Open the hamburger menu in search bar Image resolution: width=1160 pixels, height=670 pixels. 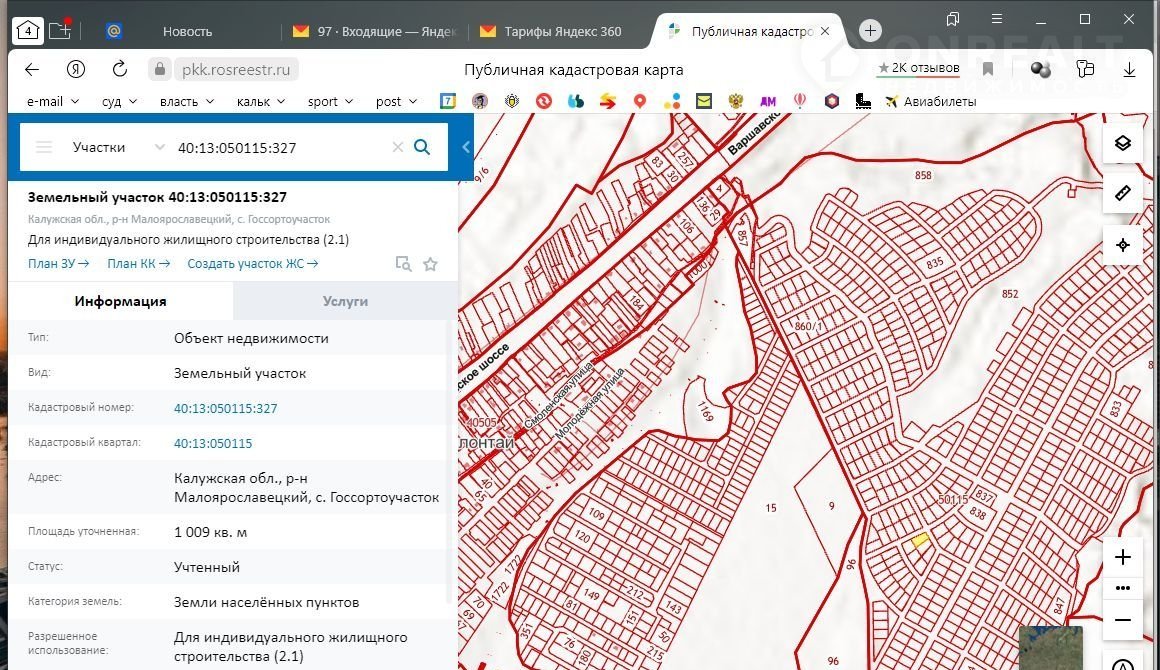pyautogui.click(x=43, y=147)
